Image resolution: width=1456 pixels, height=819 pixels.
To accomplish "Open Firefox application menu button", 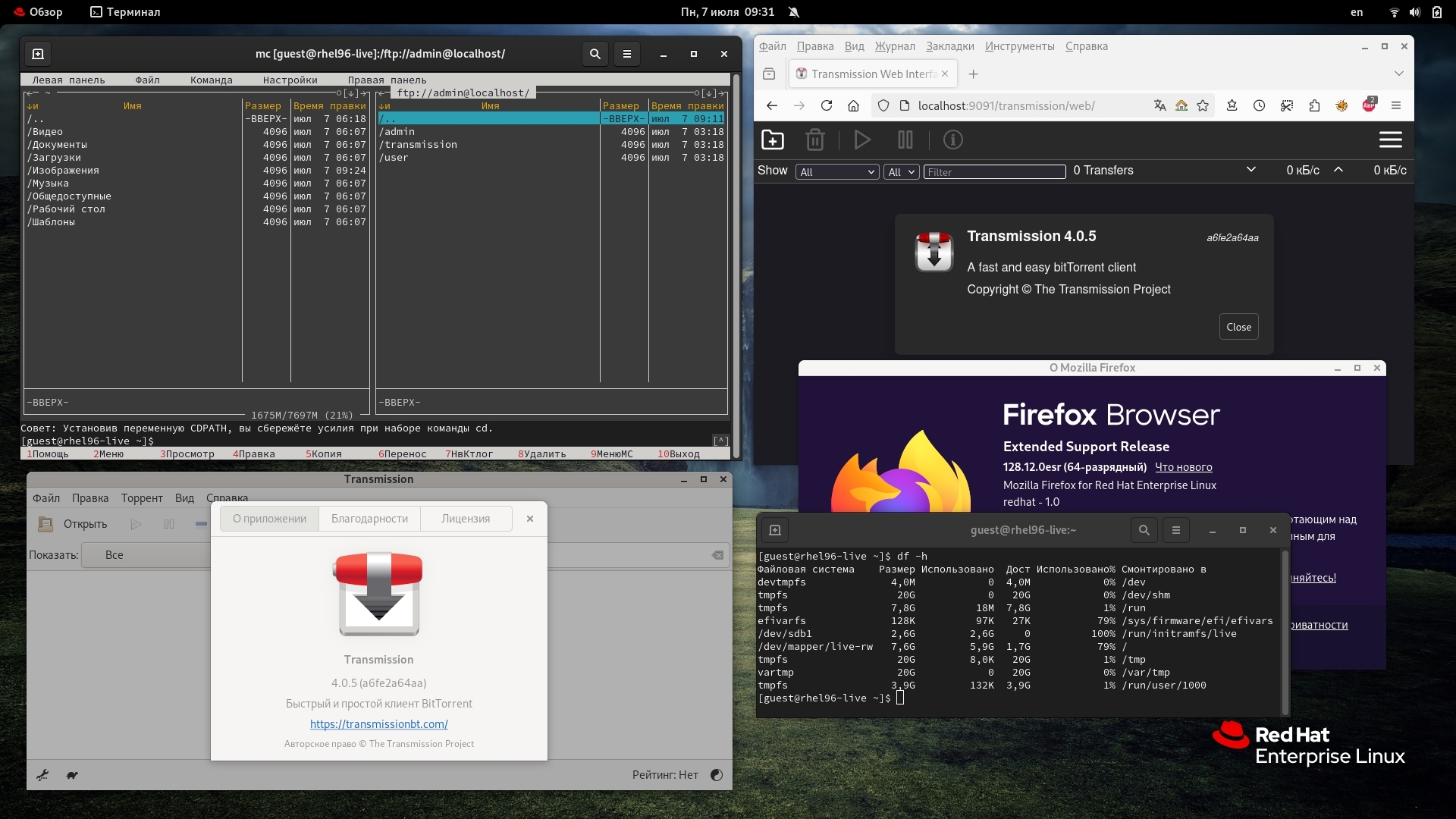I will tap(1396, 106).
